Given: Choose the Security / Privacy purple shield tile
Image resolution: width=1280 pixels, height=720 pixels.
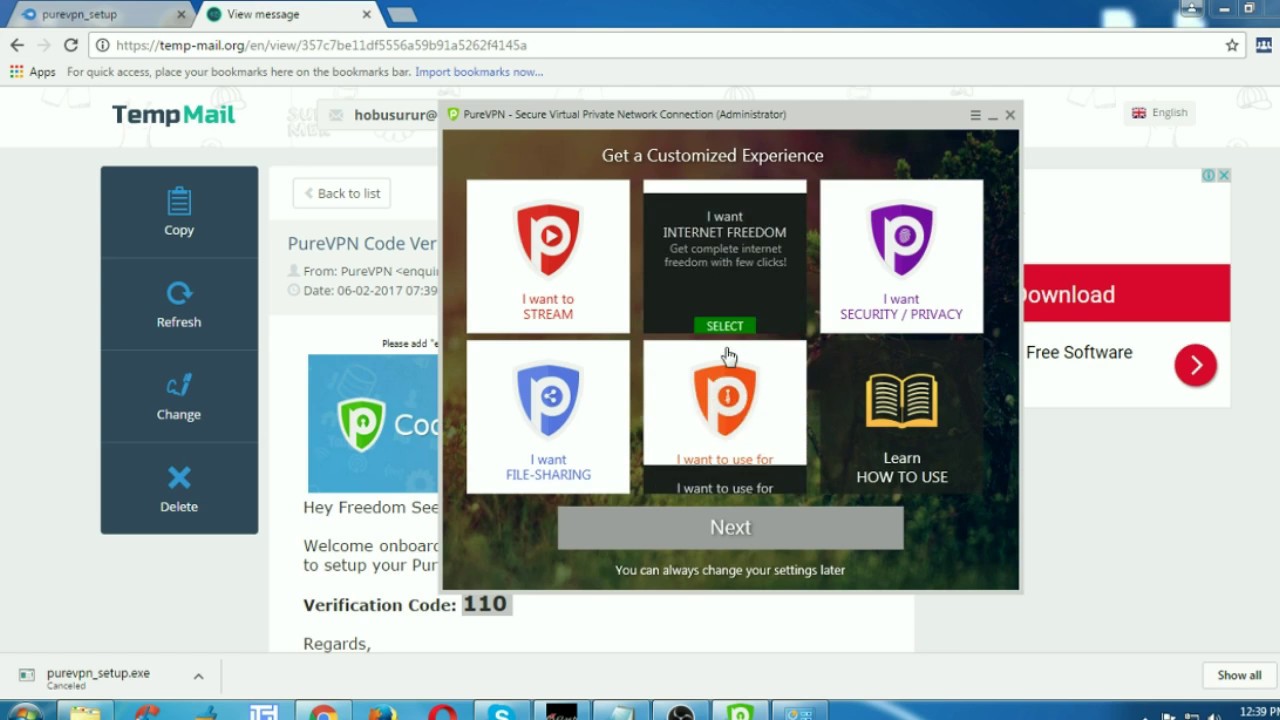Looking at the screenshot, I should (901, 256).
